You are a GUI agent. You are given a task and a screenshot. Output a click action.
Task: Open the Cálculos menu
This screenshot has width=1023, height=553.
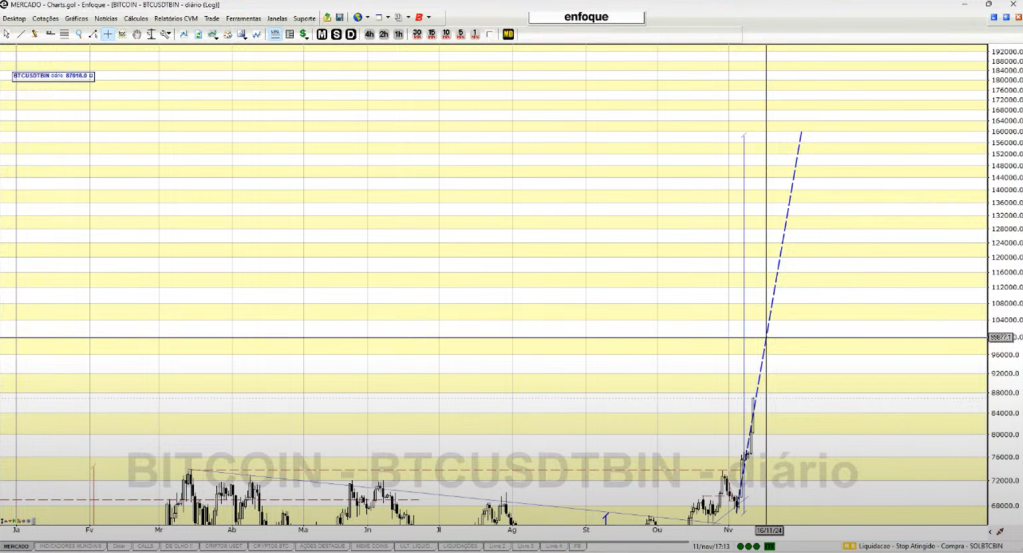pos(136,18)
